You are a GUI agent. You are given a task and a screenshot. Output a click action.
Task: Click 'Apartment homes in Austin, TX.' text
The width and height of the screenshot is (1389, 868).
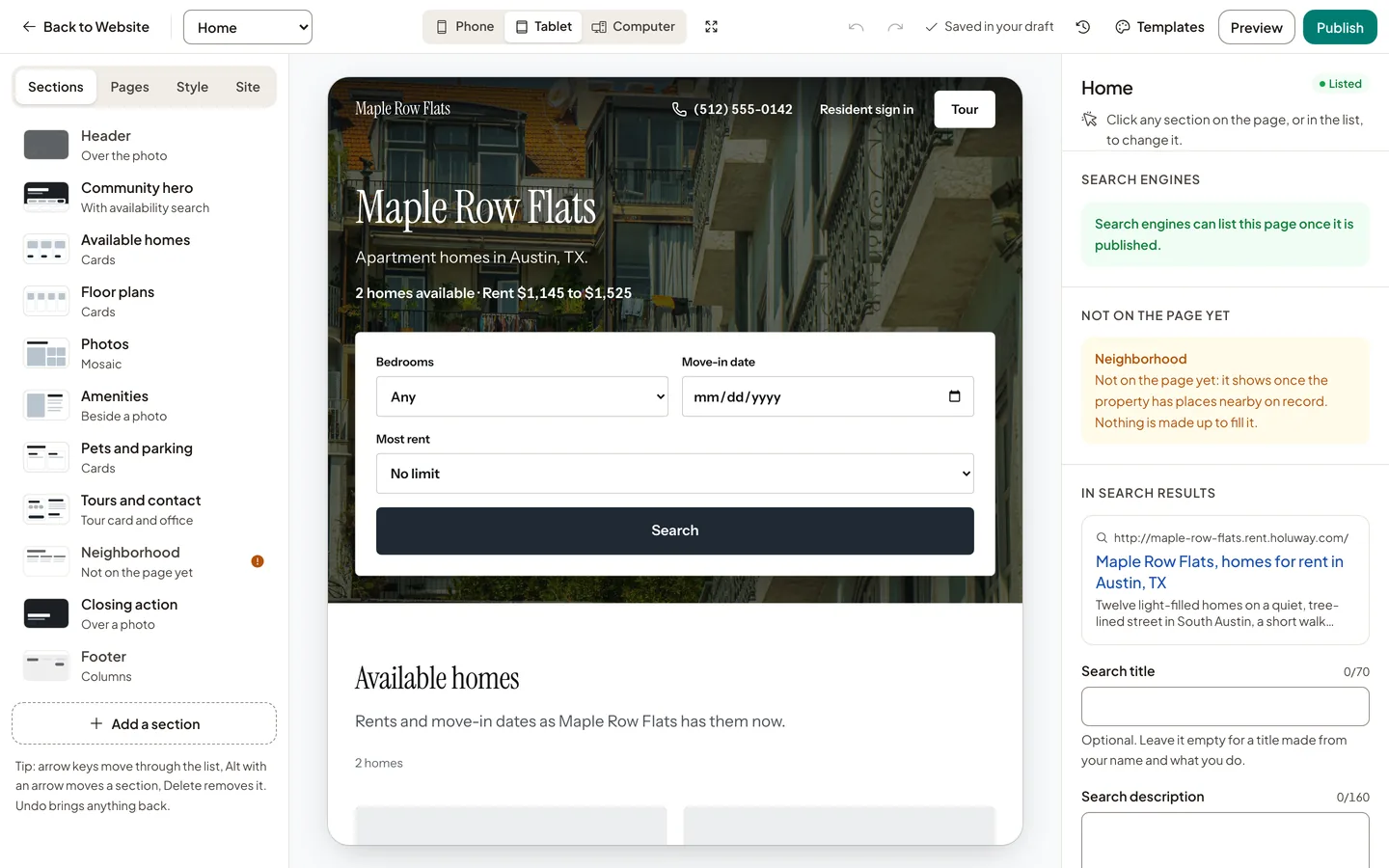472,258
